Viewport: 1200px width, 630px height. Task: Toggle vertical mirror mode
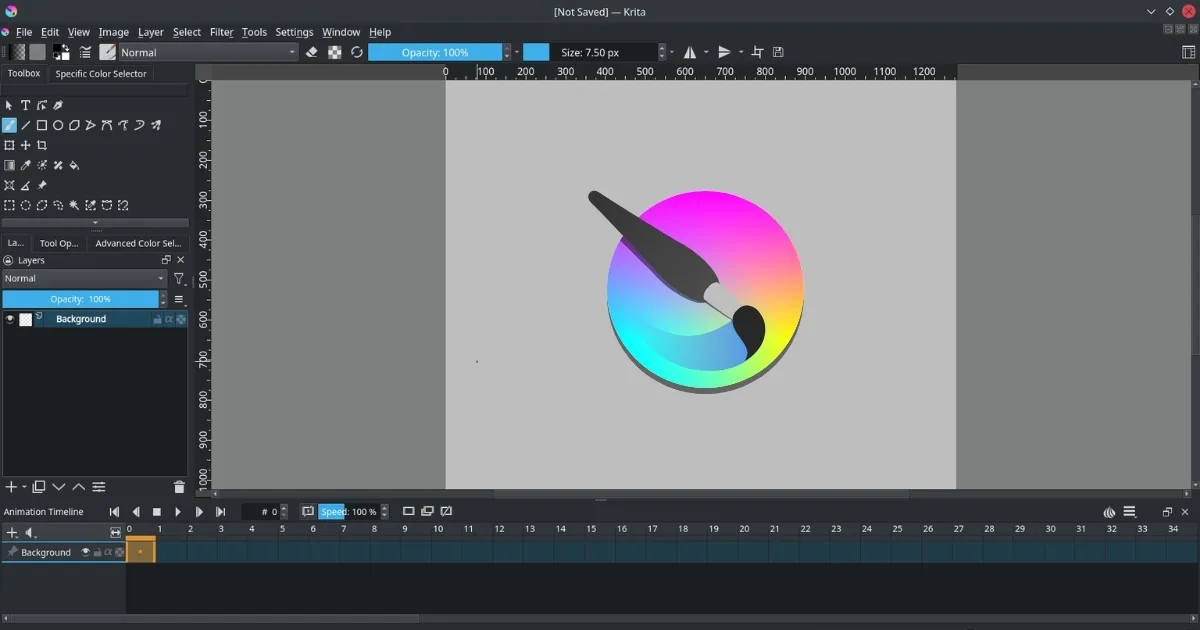(x=725, y=52)
